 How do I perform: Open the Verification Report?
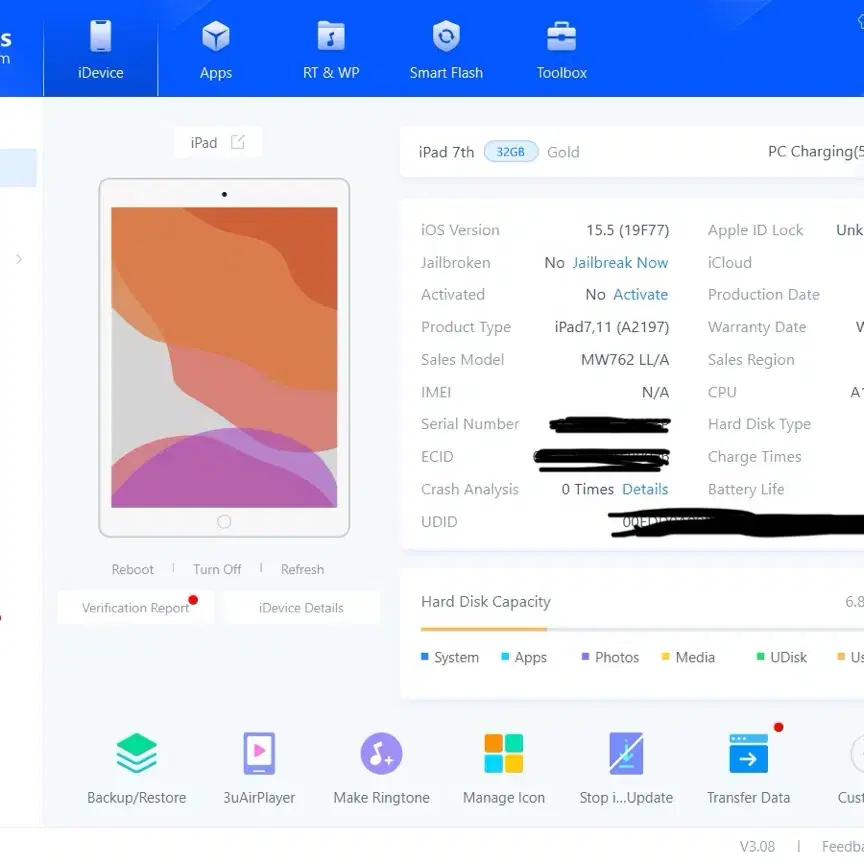(x=136, y=608)
